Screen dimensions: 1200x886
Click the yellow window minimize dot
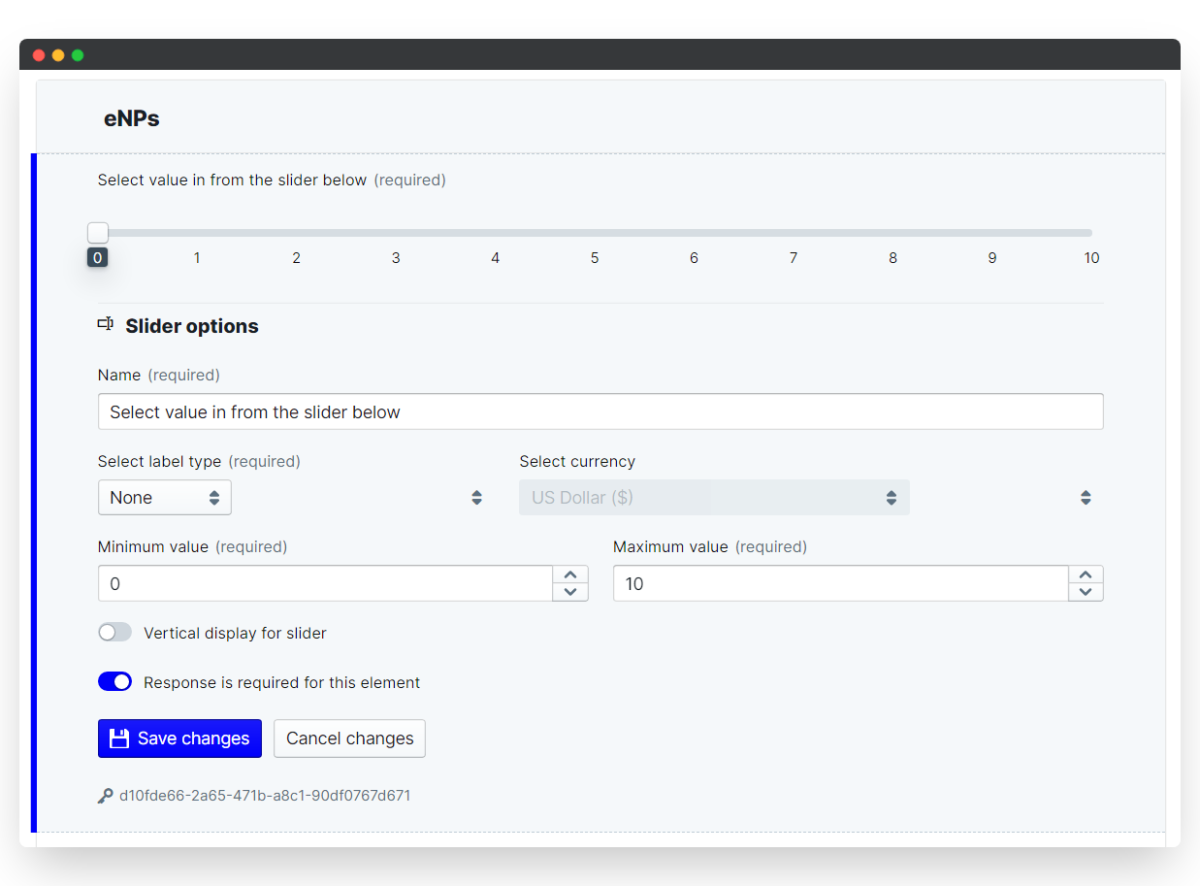click(x=58, y=55)
